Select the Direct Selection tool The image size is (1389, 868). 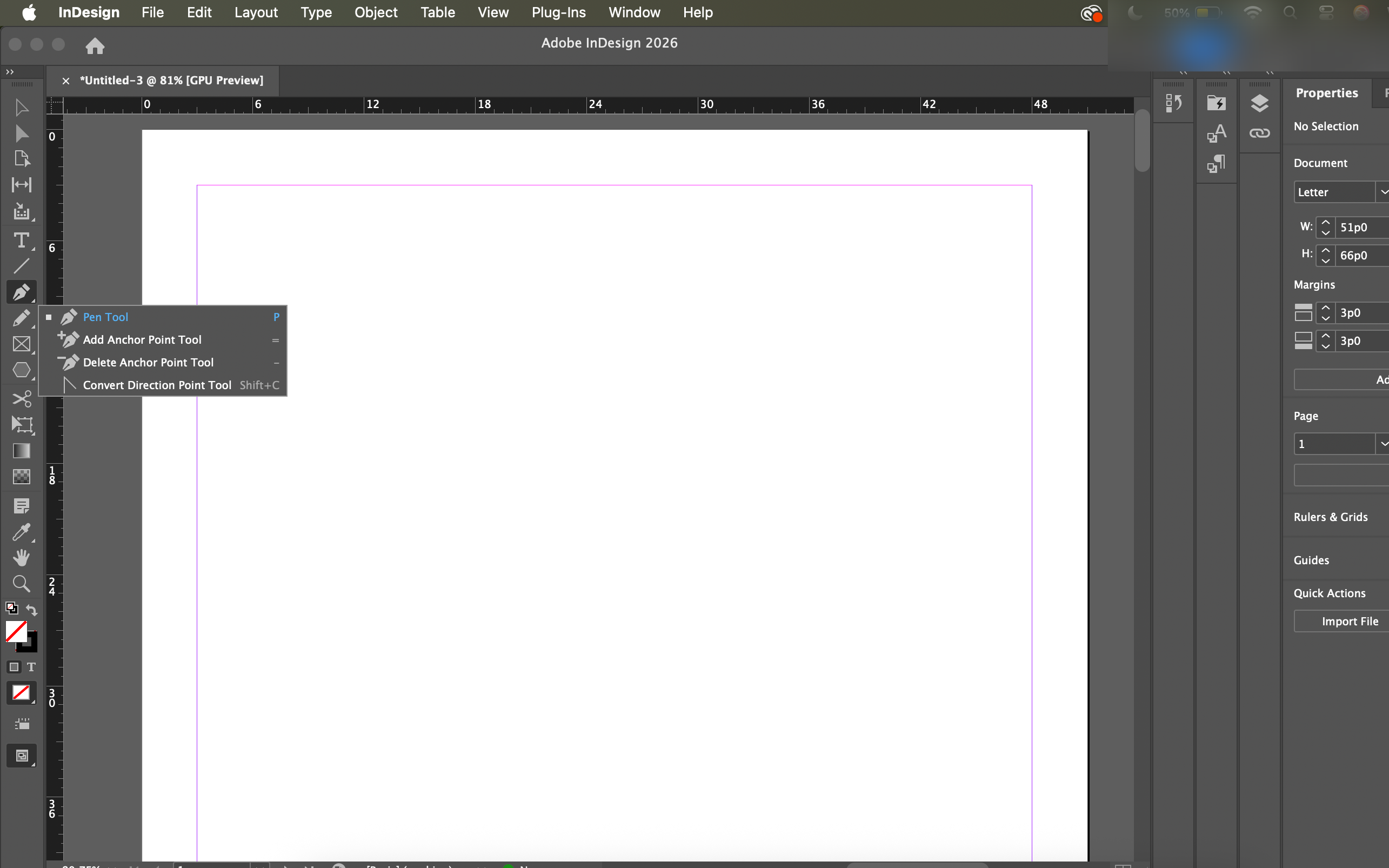pyautogui.click(x=21, y=133)
